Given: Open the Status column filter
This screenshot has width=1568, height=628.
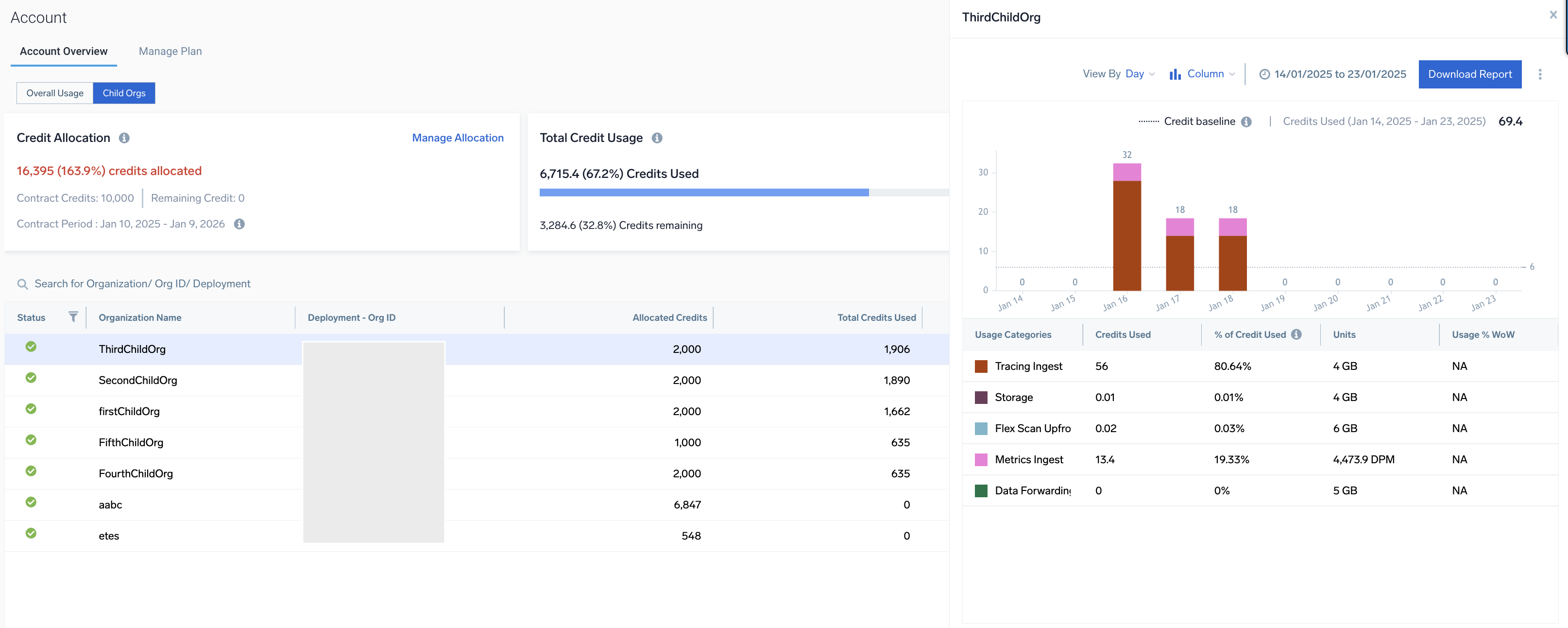Looking at the screenshot, I should coord(73,317).
